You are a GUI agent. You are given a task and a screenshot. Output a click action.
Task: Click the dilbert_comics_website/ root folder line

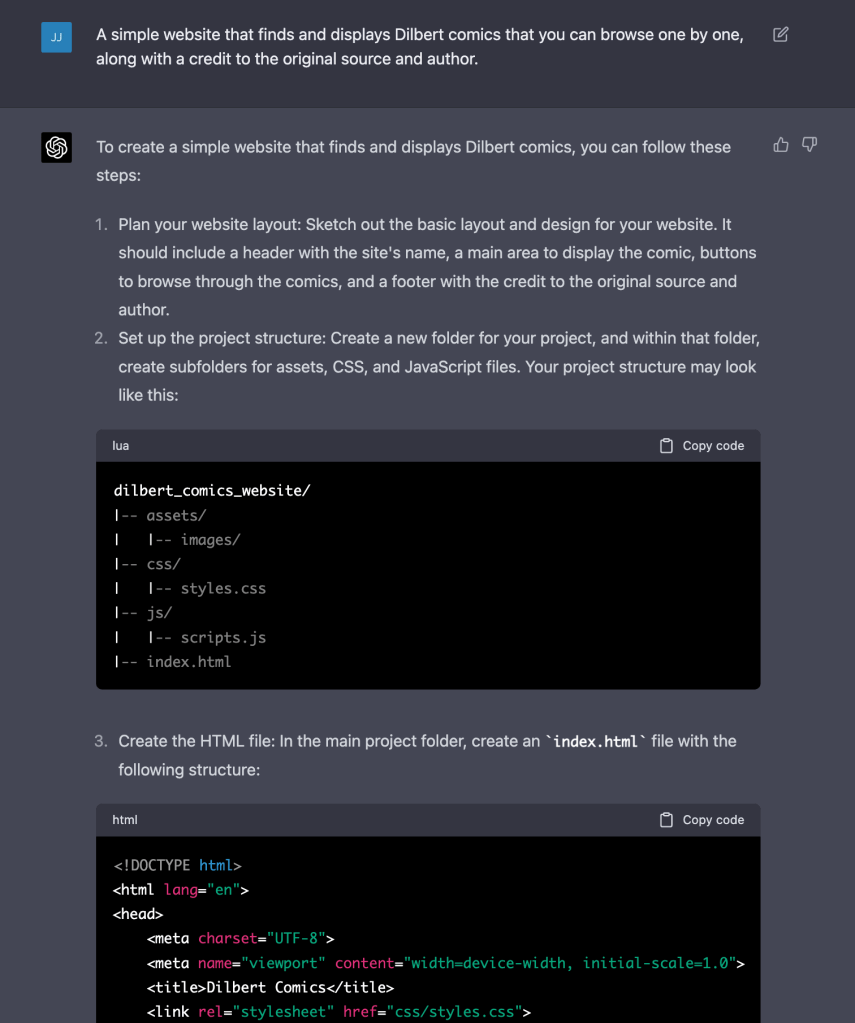coord(212,491)
